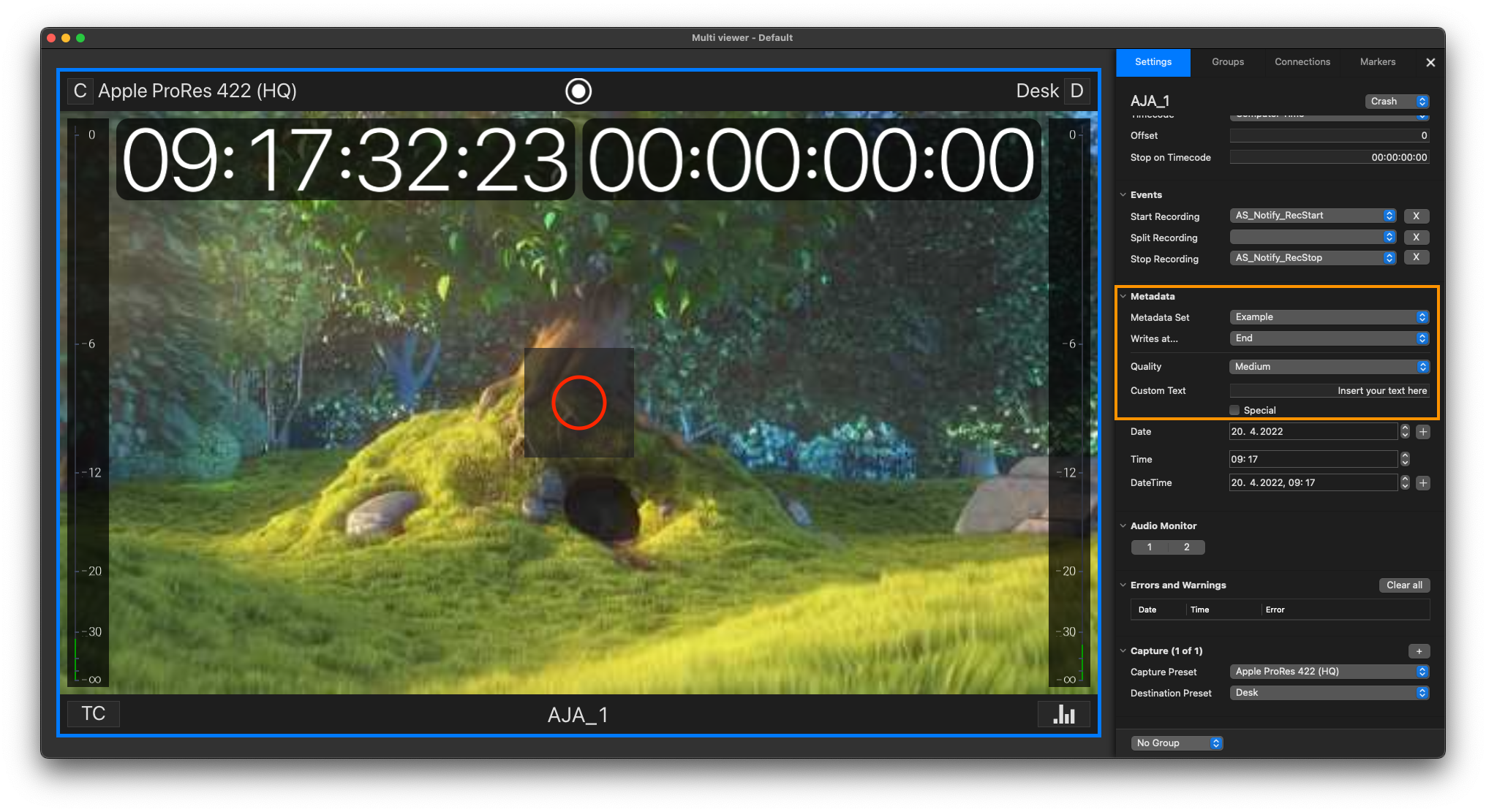This screenshot has height=812, width=1486.
Task: Toggle audio monitor channel 2
Action: point(1187,547)
